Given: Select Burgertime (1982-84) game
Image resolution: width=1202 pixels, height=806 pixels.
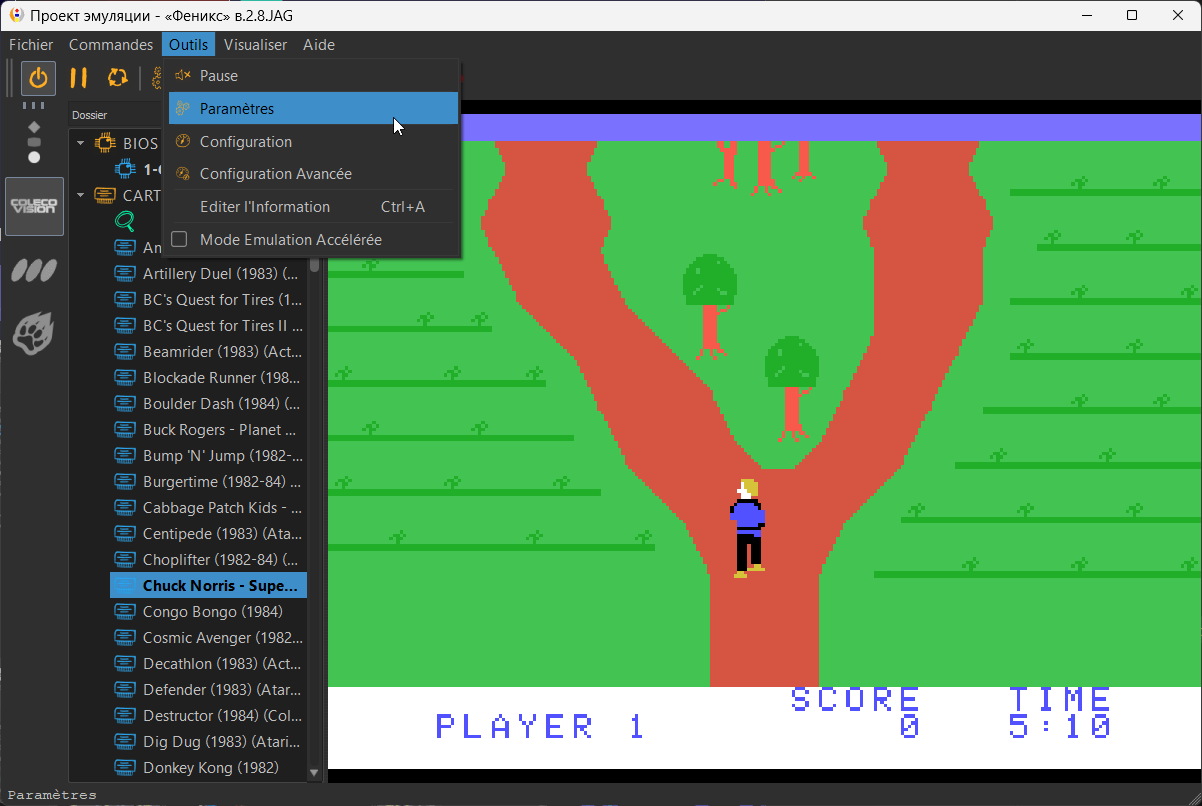Looking at the screenshot, I should point(221,481).
